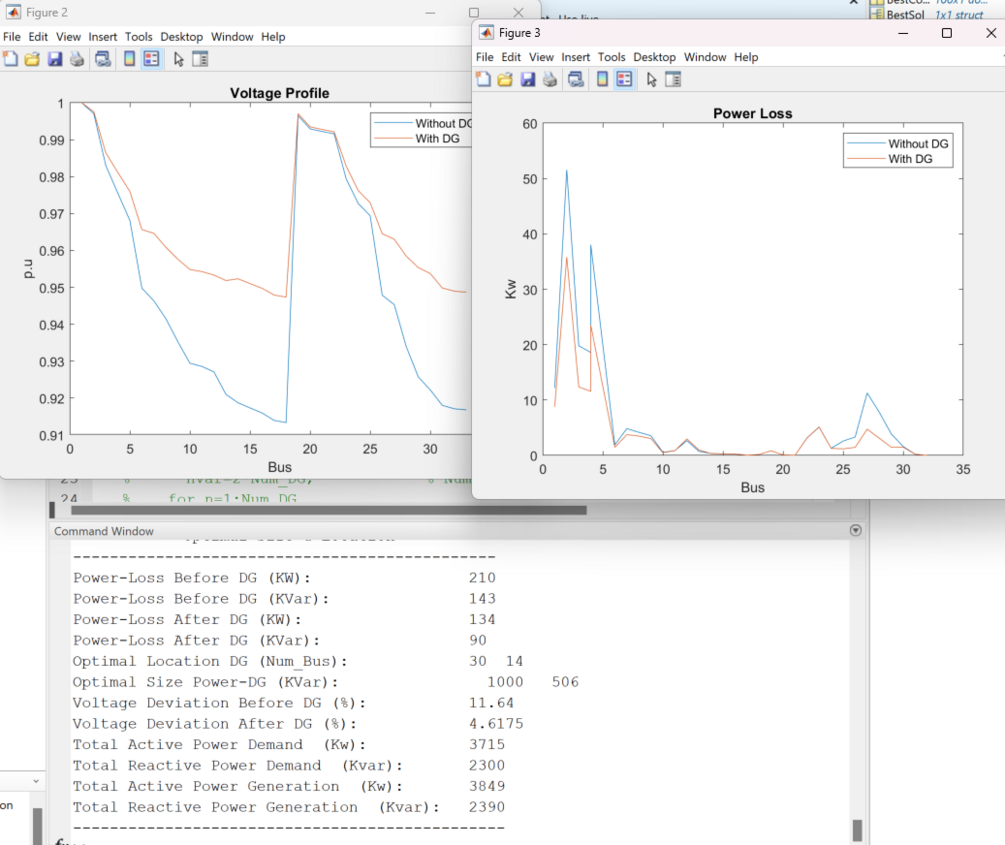Insert Colorbar using Figure 3 toolbar icon
This screenshot has width=1005, height=845.
coord(602,79)
